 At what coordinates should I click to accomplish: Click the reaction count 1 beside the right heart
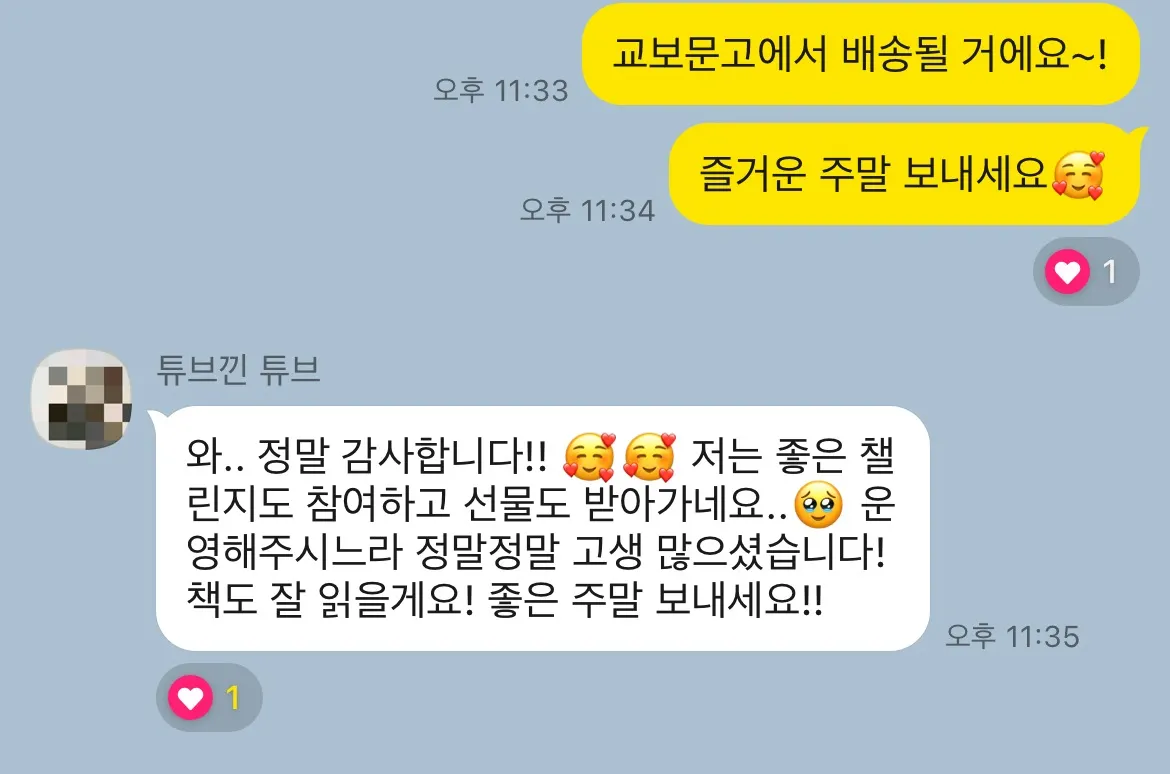click(1110, 272)
